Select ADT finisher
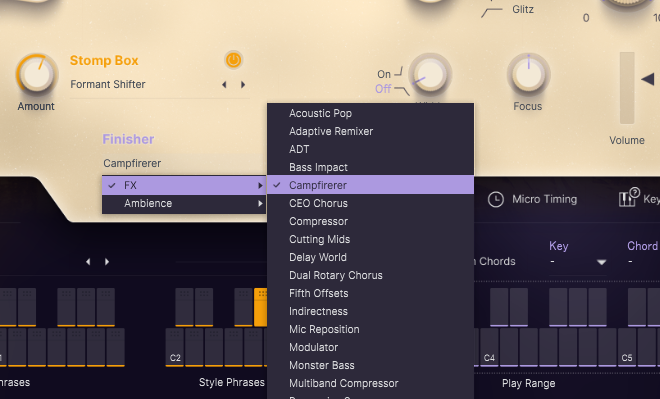 pos(370,149)
